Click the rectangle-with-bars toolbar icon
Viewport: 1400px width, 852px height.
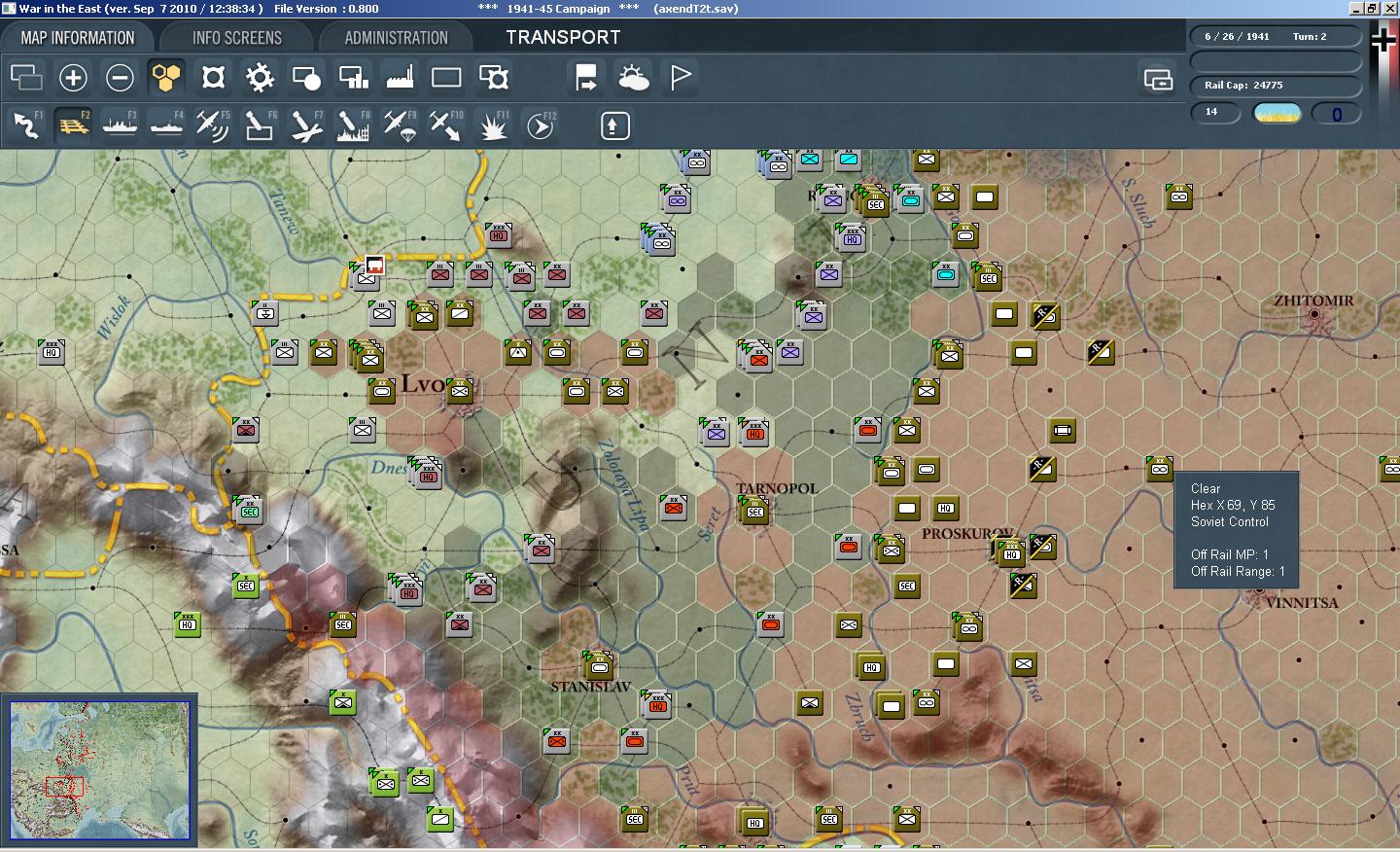pos(353,78)
